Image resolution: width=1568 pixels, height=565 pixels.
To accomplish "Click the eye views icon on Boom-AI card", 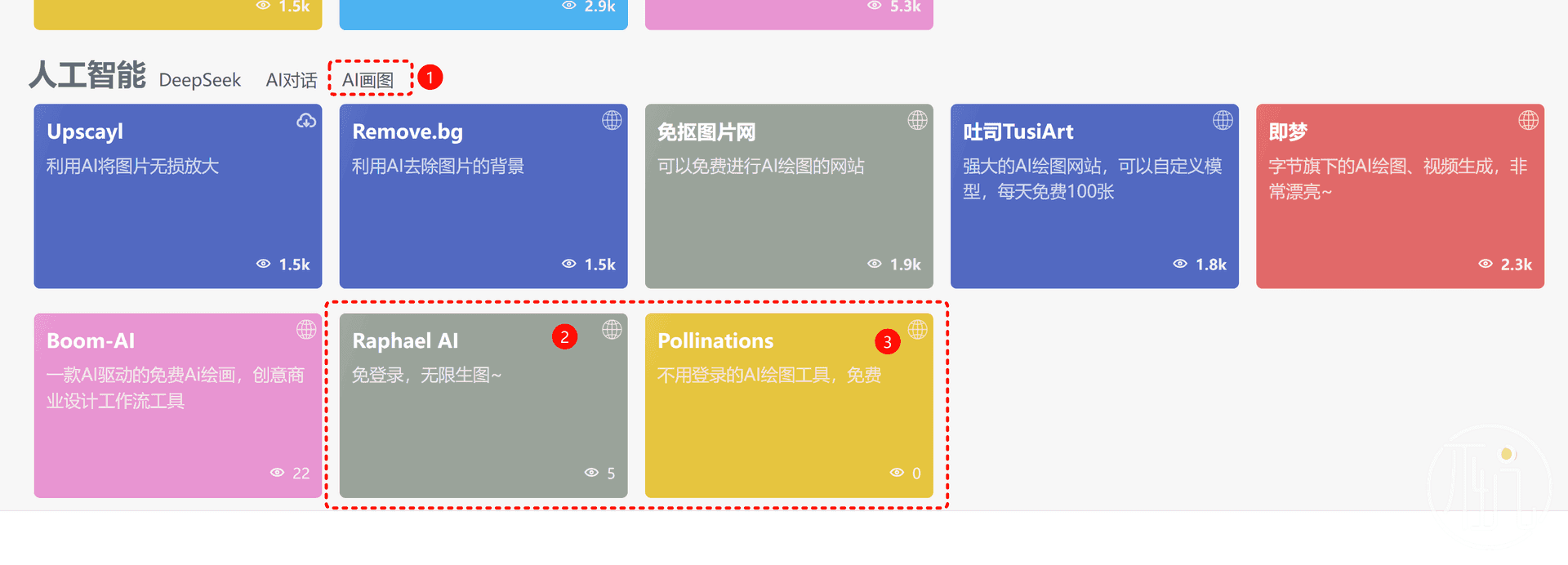I will 277,473.
